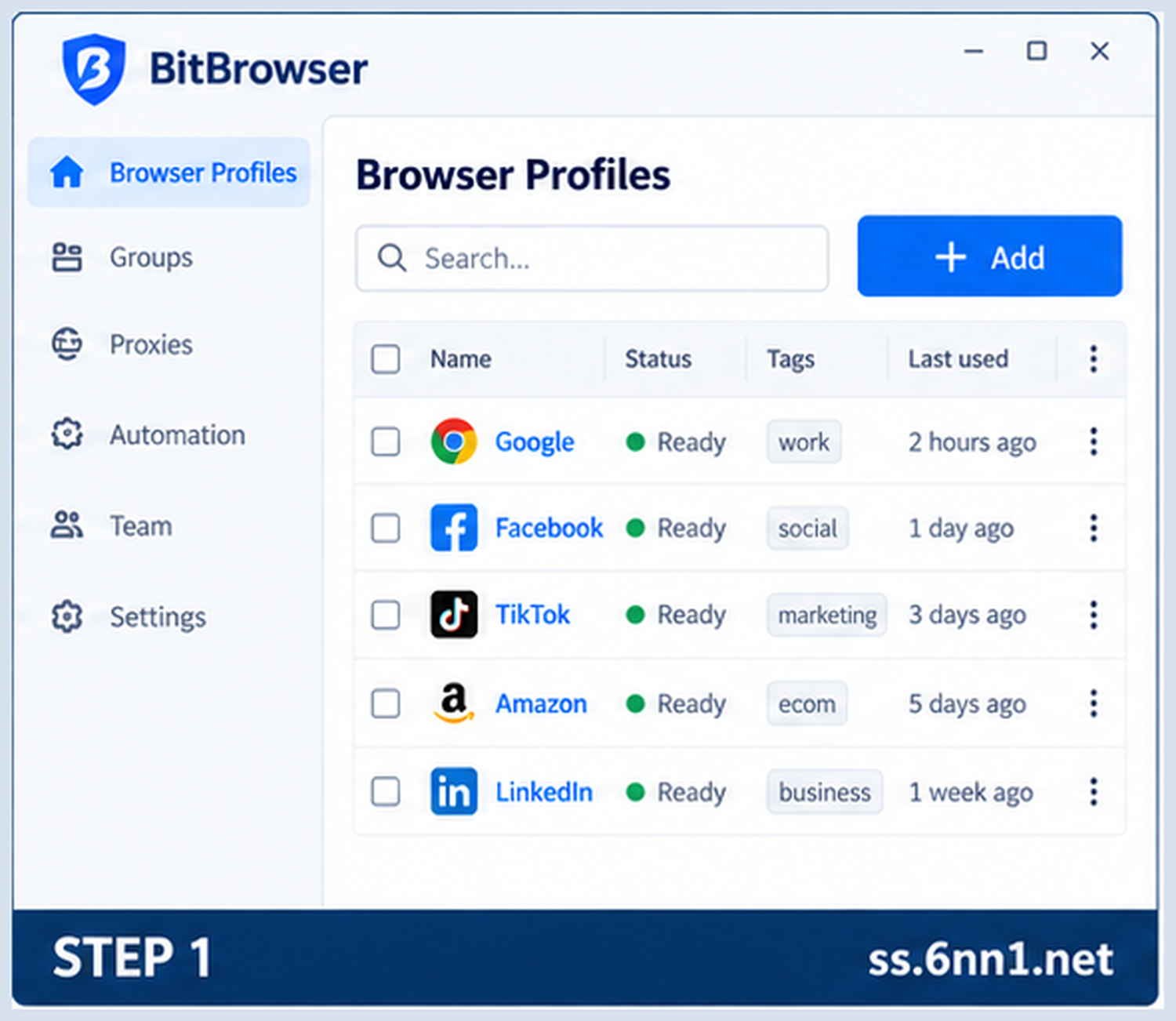Click the work tag
The width and height of the screenshot is (1176, 1021).
coord(804,441)
